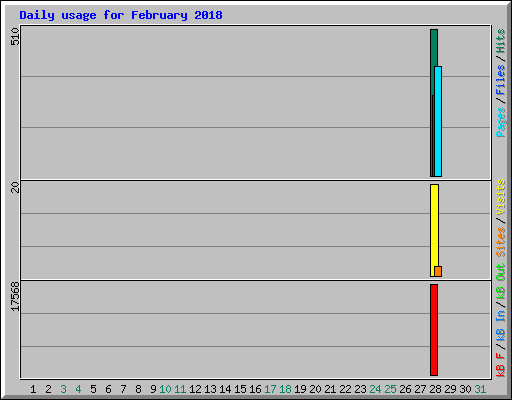
Task: Click day 3 on the x-axis
Action: [63, 389]
